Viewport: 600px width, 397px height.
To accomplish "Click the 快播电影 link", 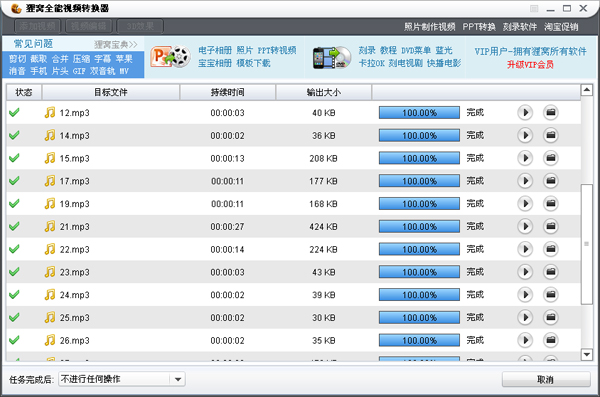I will click(444, 63).
